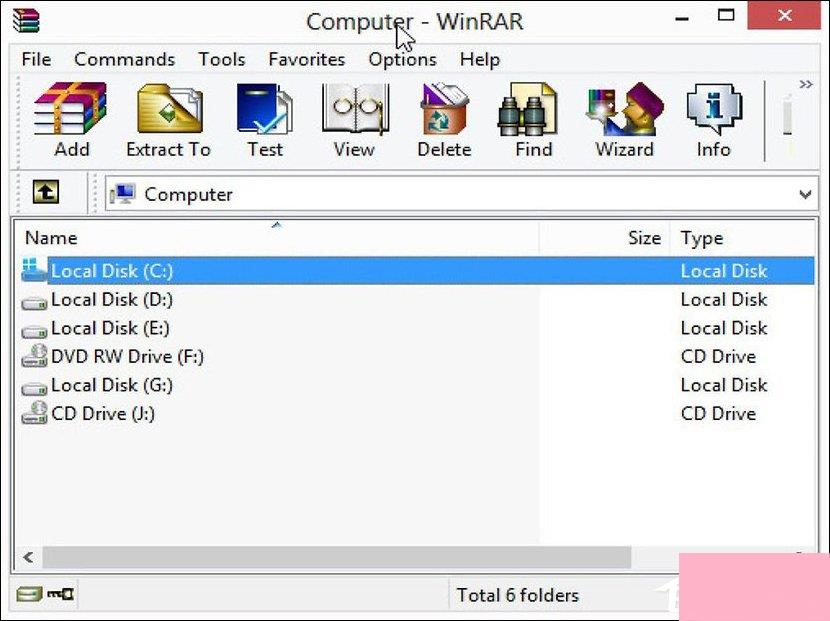830x621 pixels.
Task: Click the horizontal scrollbar thumb
Action: pos(337,557)
